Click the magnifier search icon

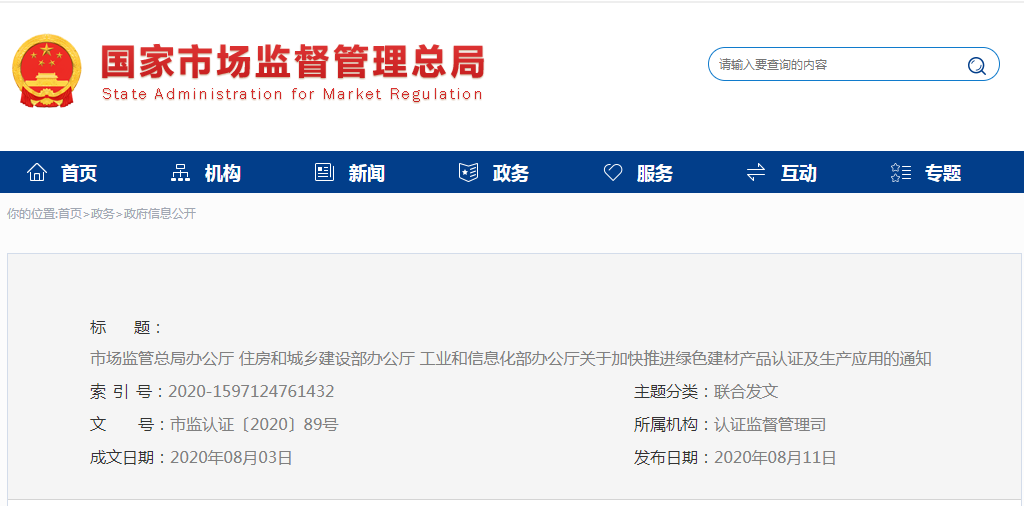pyautogui.click(x=976, y=65)
